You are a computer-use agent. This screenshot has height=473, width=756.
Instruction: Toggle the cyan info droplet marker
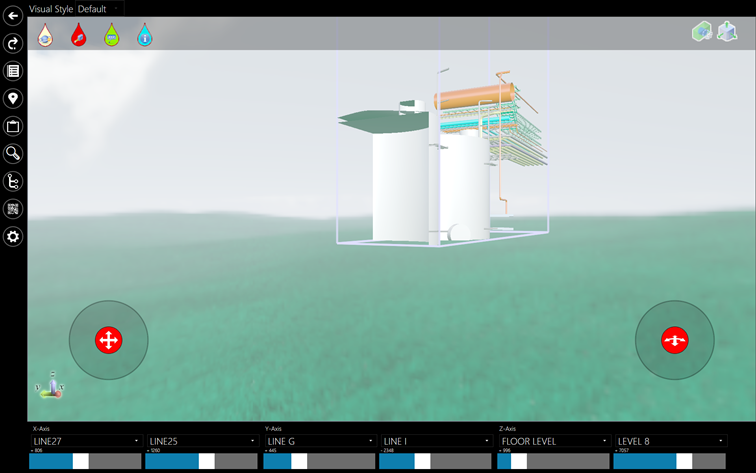point(145,36)
